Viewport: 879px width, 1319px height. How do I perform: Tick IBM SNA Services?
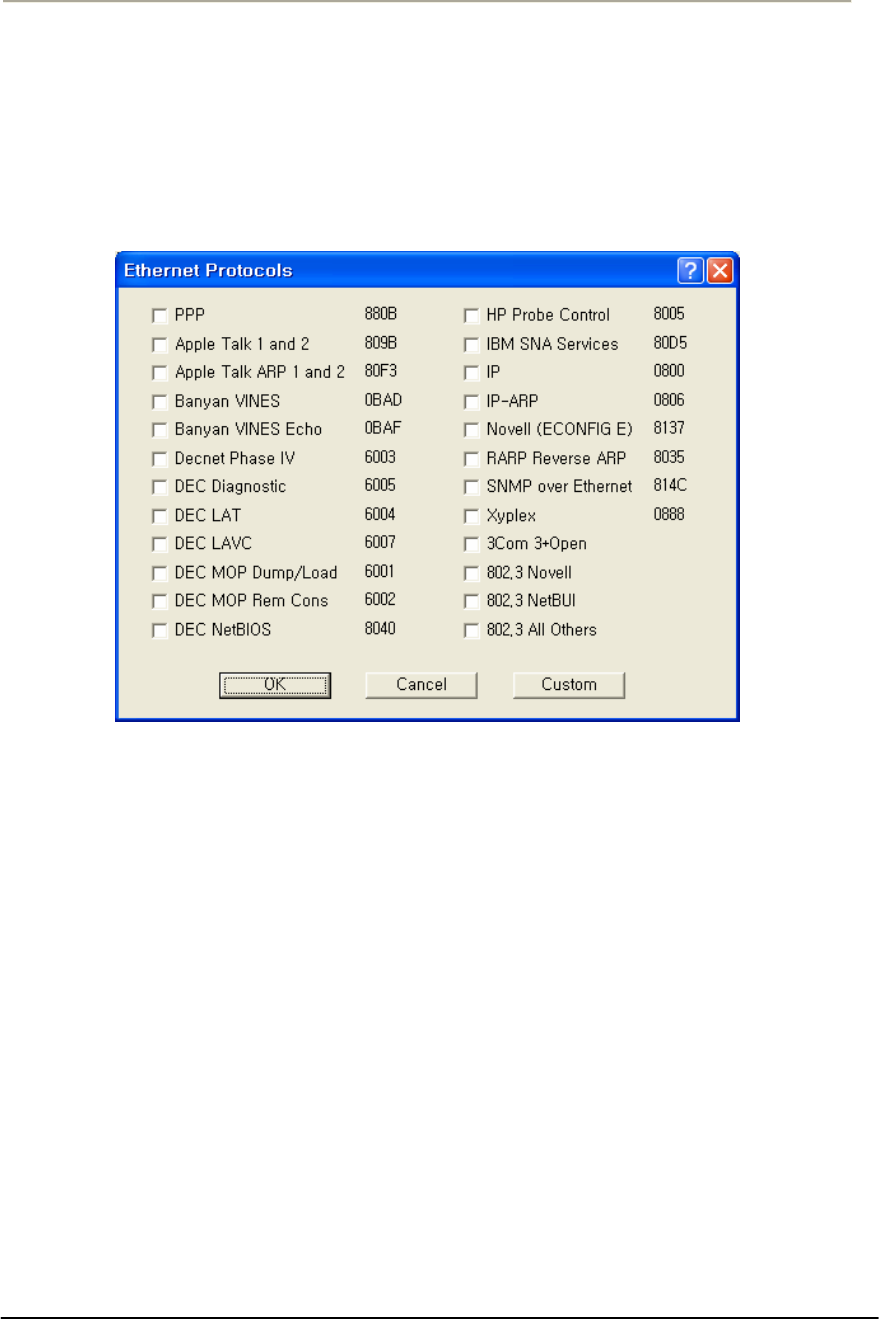(x=470, y=345)
